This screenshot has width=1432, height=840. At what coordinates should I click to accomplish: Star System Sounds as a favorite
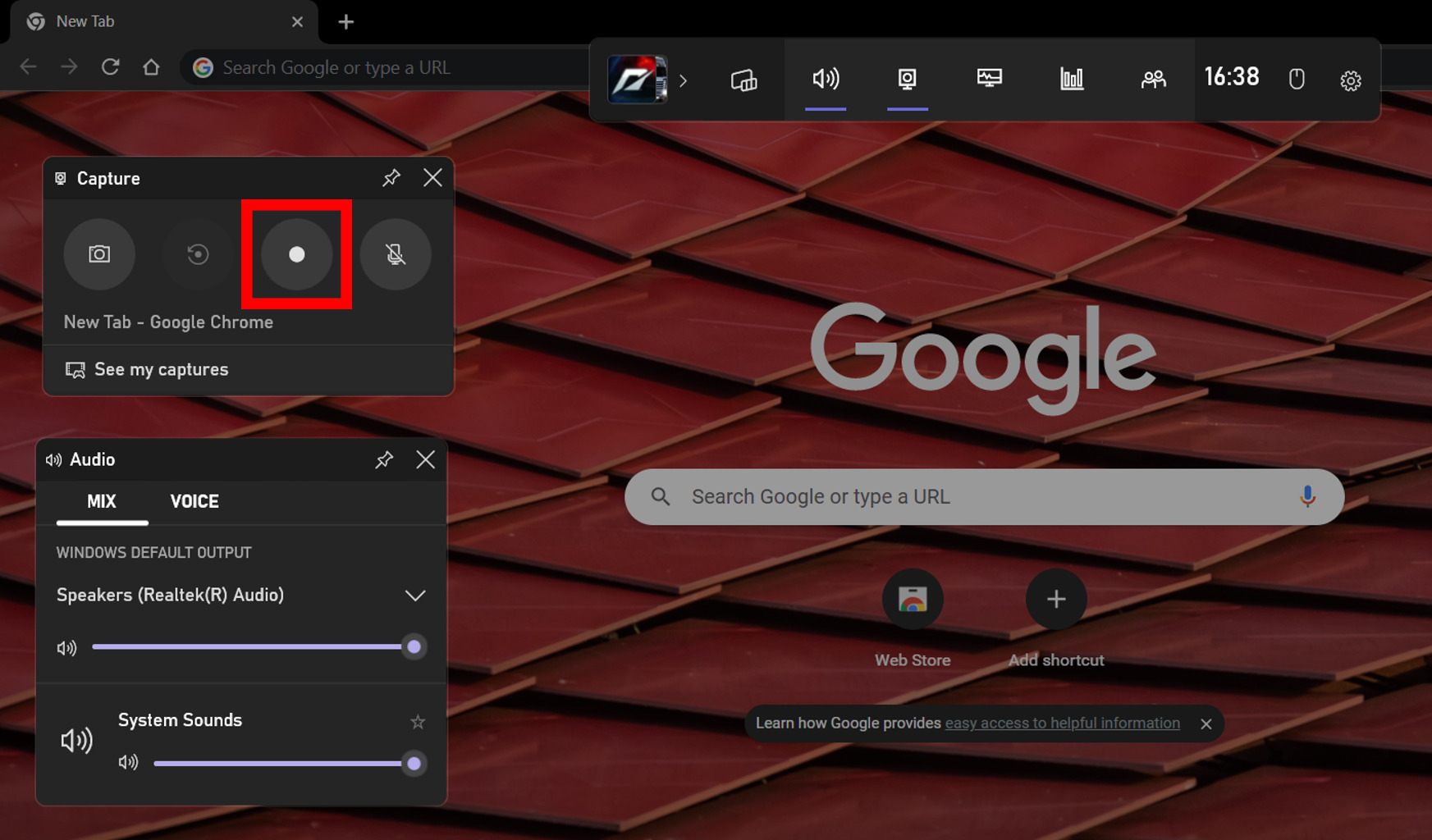[x=418, y=722]
